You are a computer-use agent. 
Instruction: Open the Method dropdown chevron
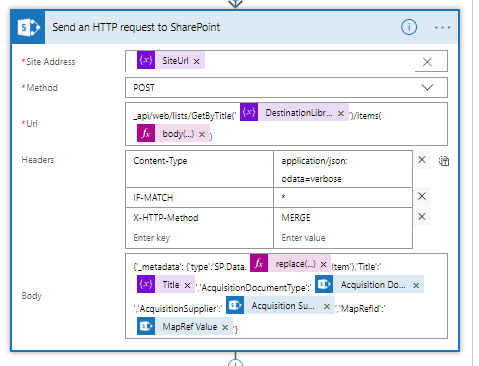427,87
